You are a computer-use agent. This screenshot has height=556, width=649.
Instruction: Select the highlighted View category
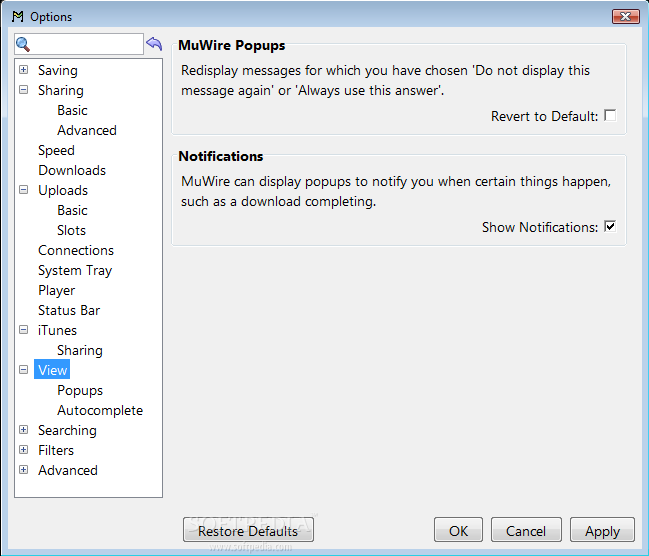52,370
